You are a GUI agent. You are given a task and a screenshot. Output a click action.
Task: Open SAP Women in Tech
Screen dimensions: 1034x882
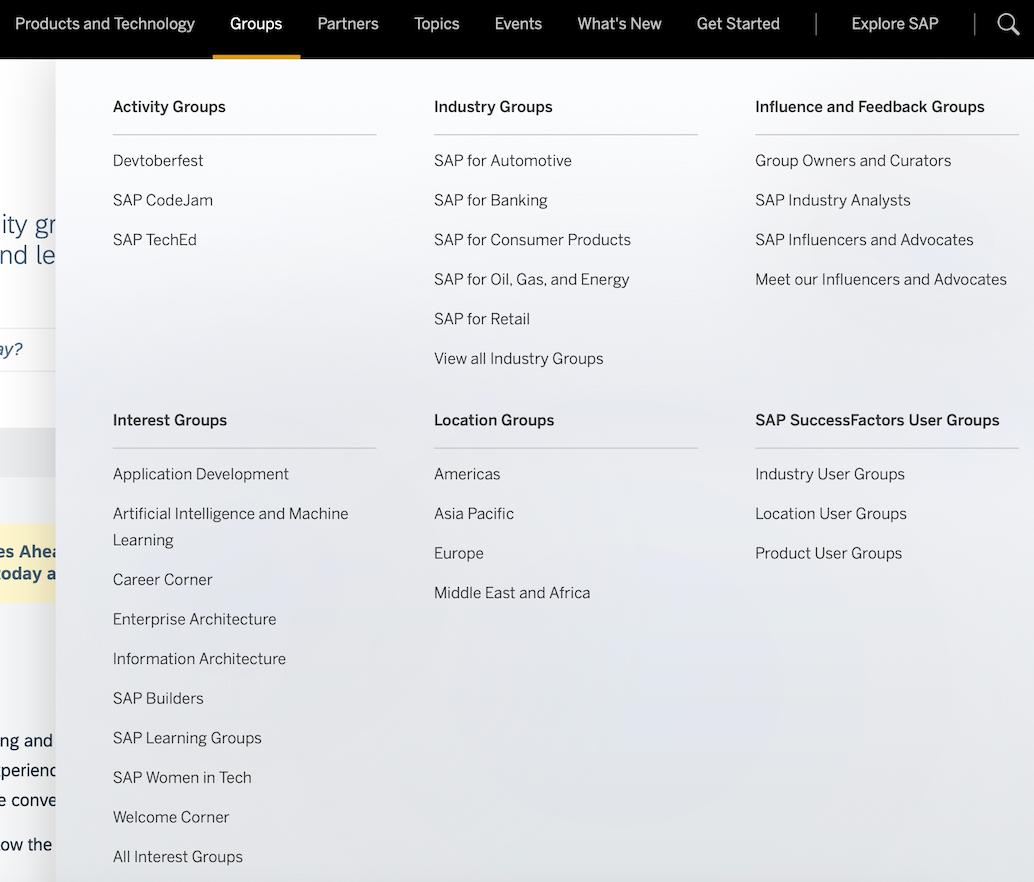coord(182,778)
